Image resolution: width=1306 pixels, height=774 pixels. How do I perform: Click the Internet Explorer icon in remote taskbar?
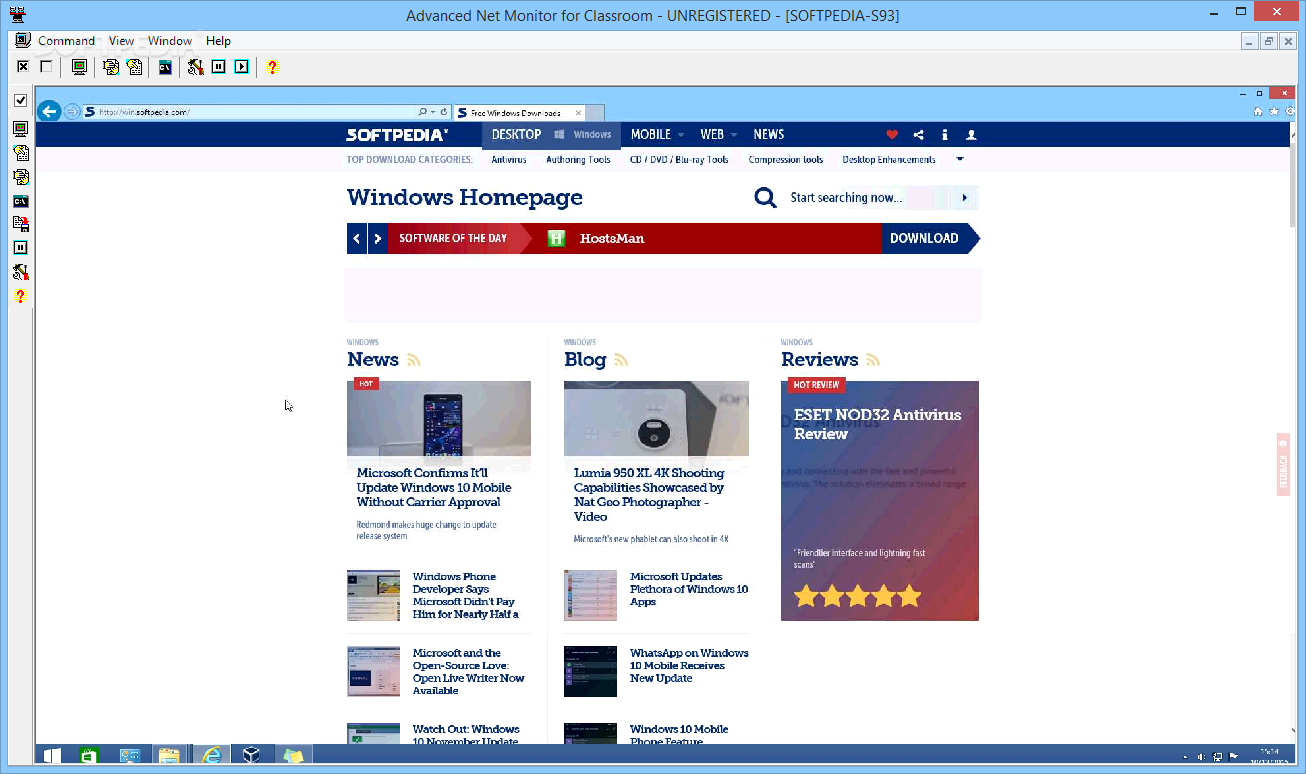pos(211,756)
